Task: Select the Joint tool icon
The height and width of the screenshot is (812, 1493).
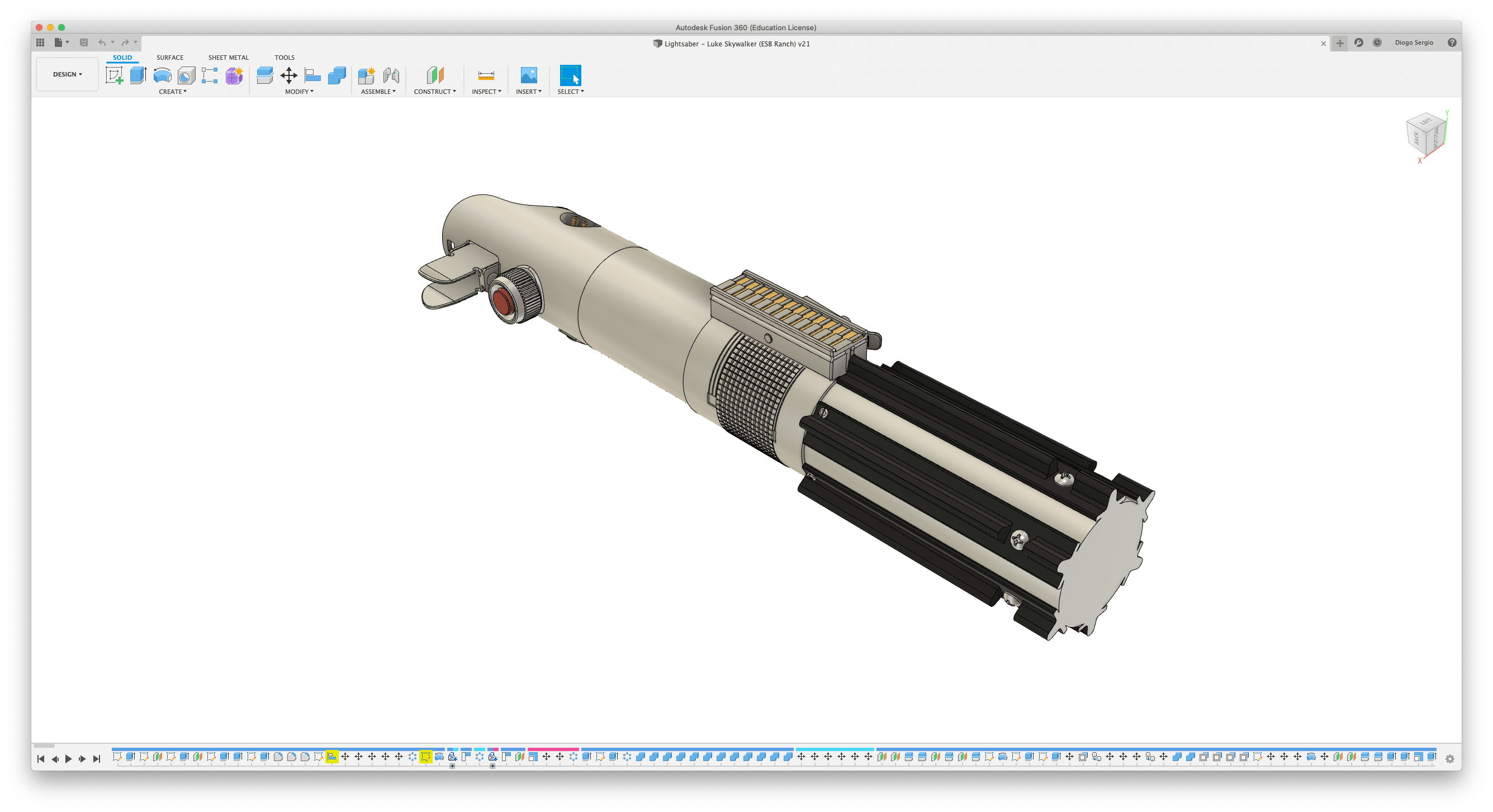Action: [x=391, y=75]
